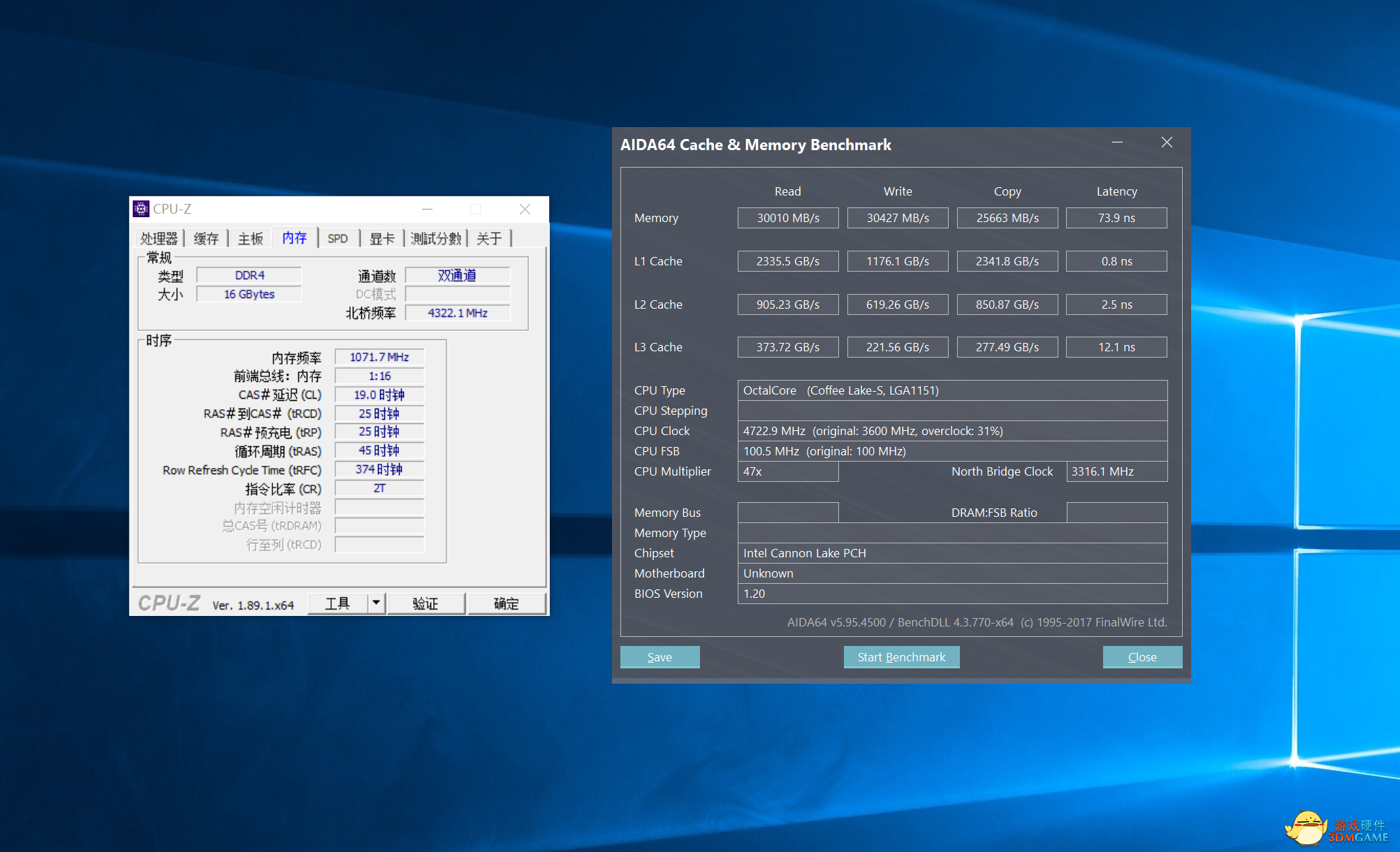Click the Memory Latency value 73.9 ns
Screen dimensions: 1400x852
[1116, 218]
